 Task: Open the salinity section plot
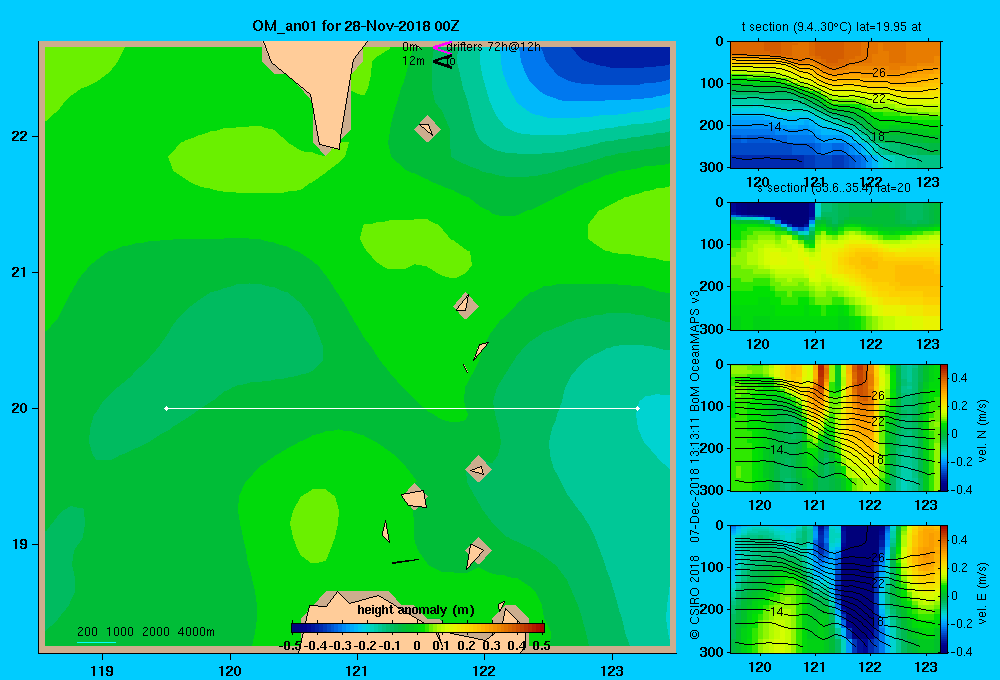point(835,266)
